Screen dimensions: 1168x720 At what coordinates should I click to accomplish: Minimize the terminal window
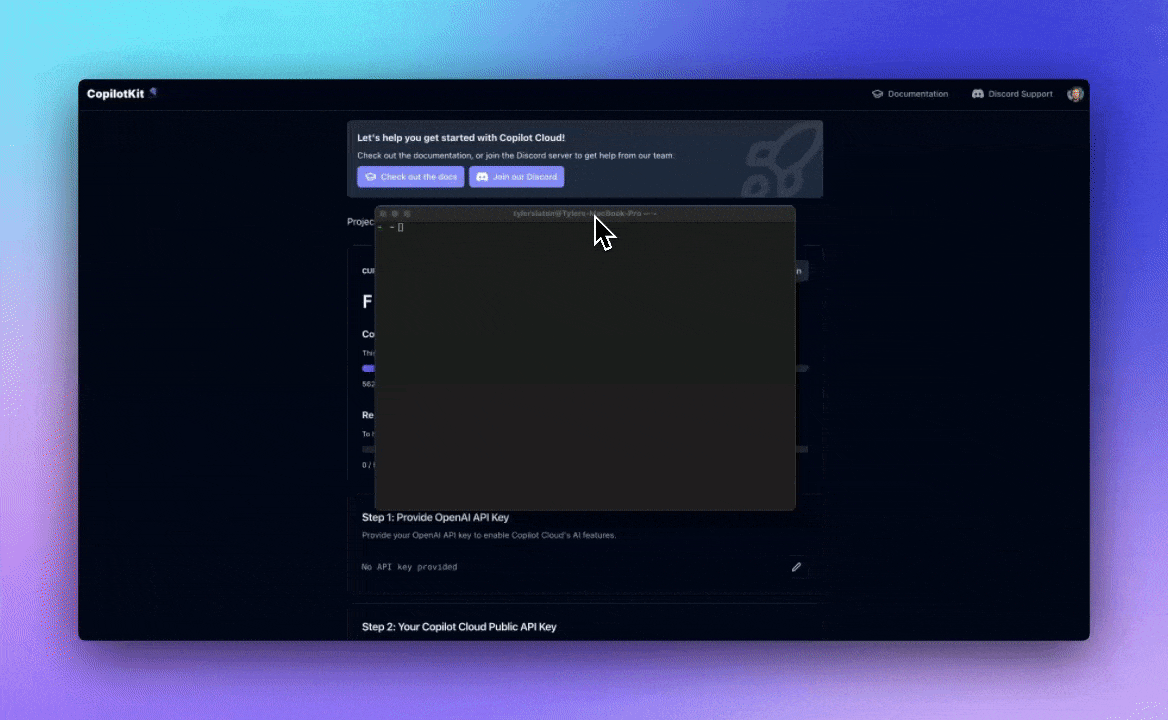pyautogui.click(x=395, y=214)
